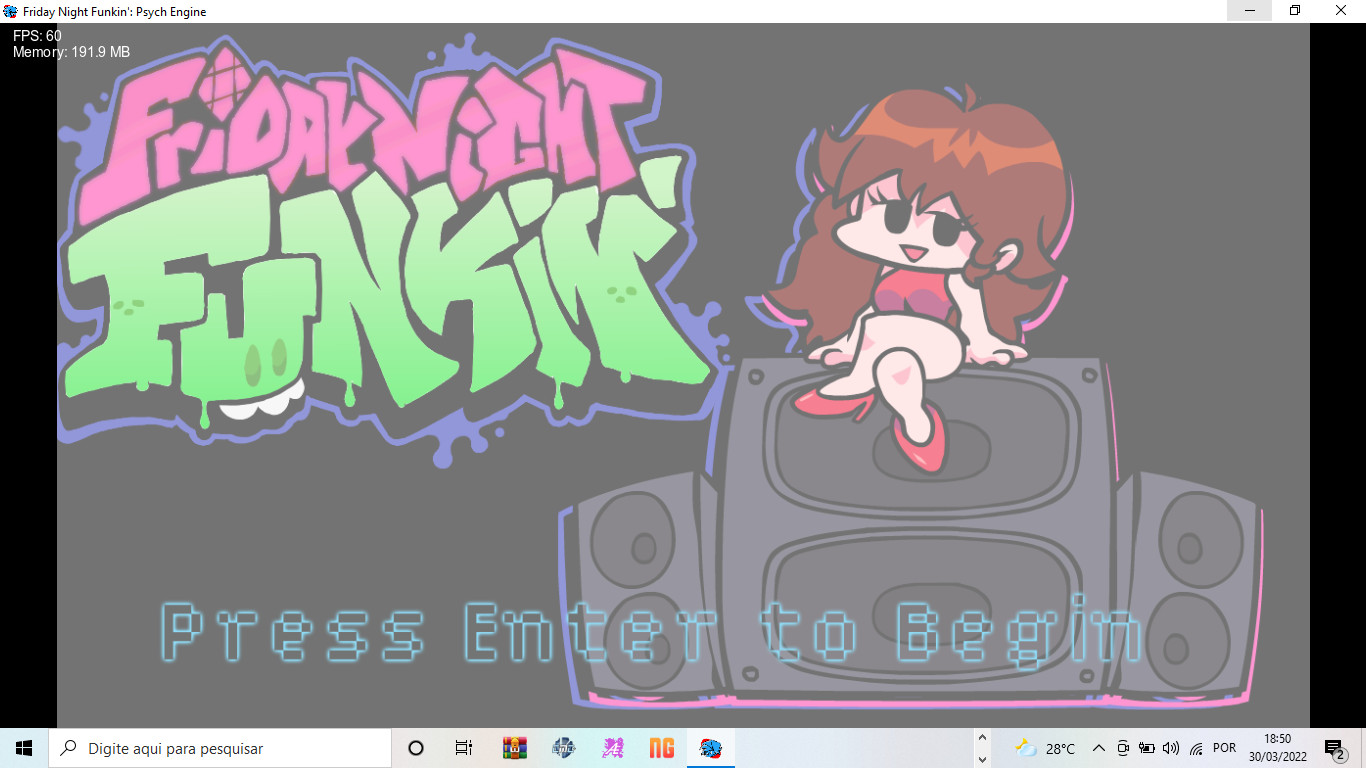Open the Windows Start menu
Screen dimensions: 1366x768
click(24, 748)
